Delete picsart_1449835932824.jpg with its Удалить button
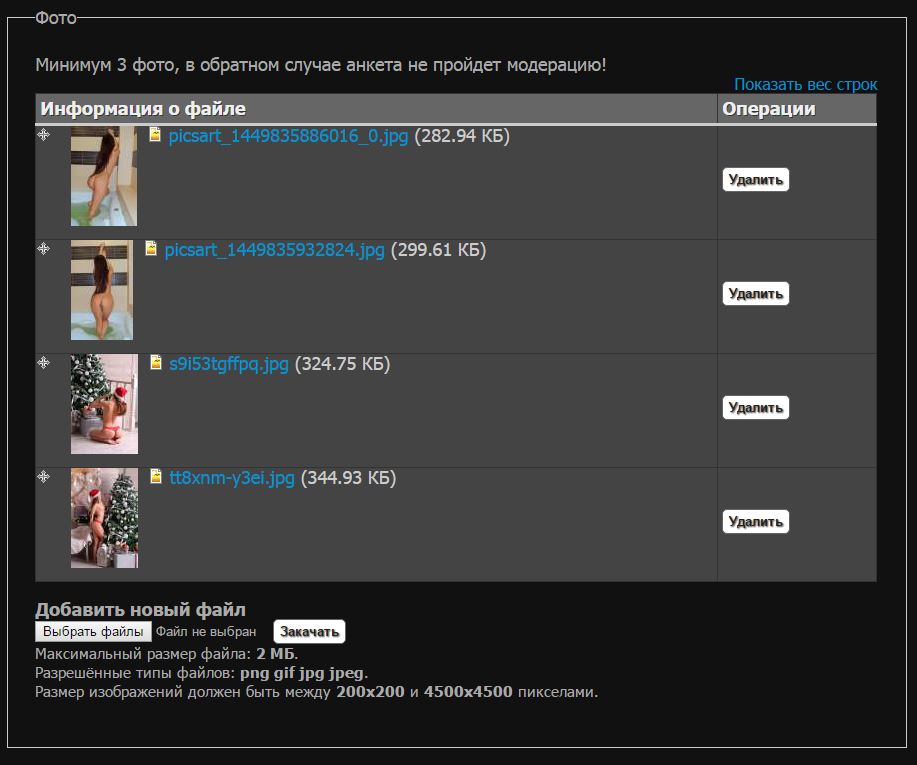 pyautogui.click(x=756, y=293)
